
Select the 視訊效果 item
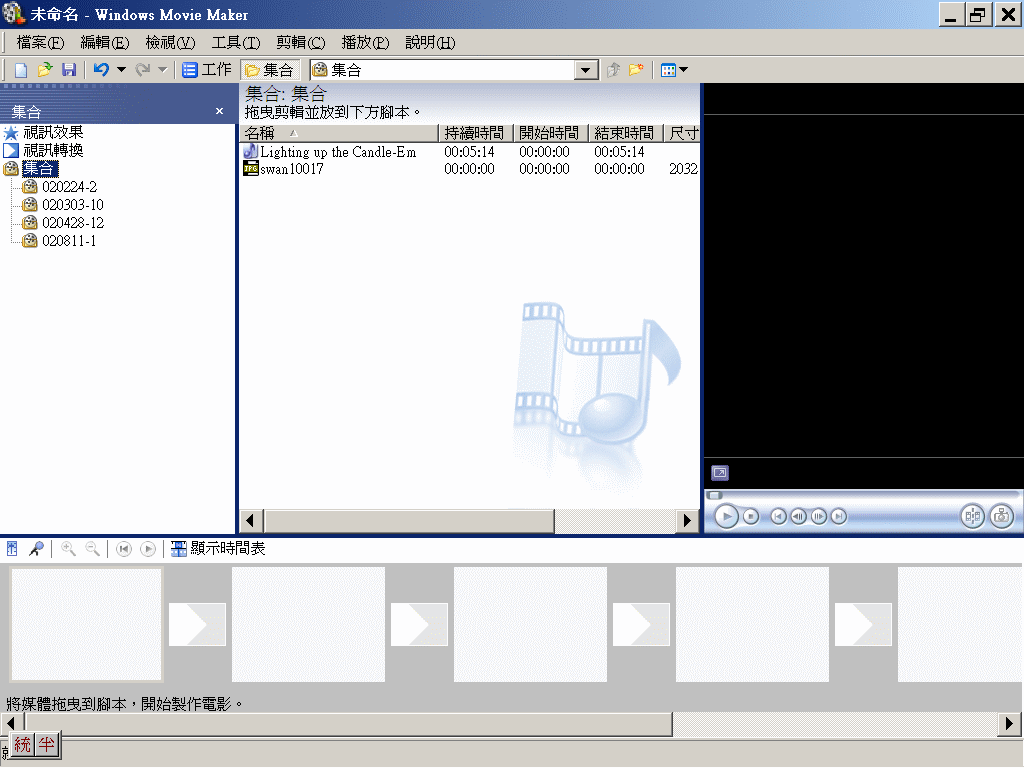53,132
